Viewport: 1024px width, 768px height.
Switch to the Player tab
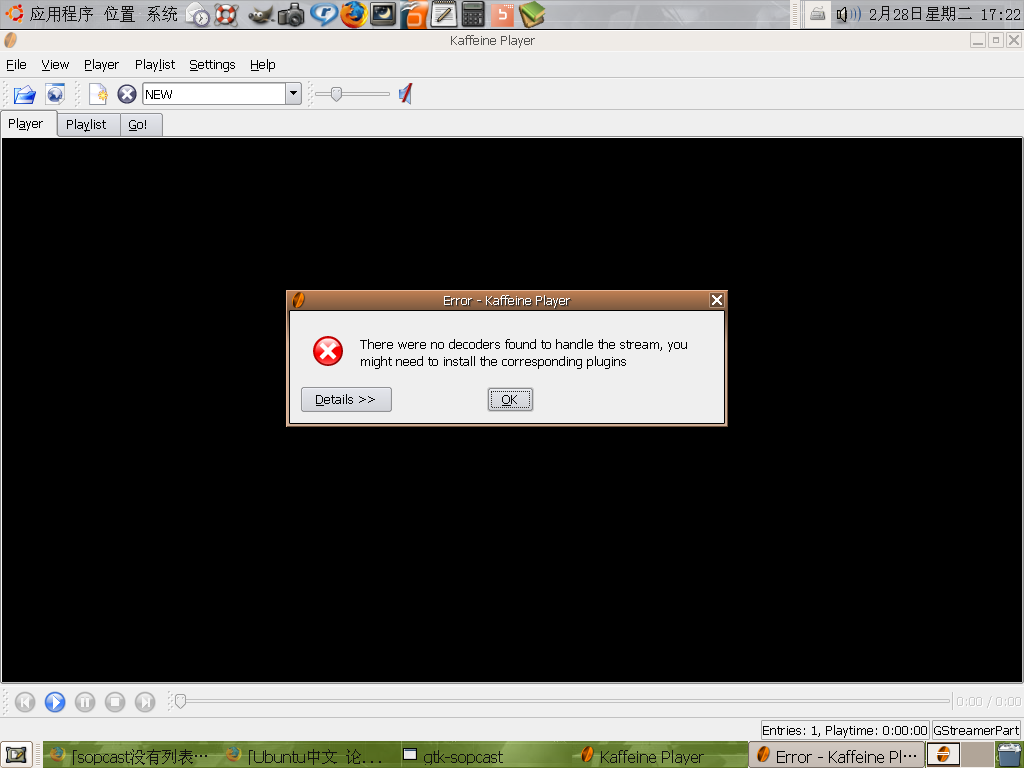click(29, 124)
